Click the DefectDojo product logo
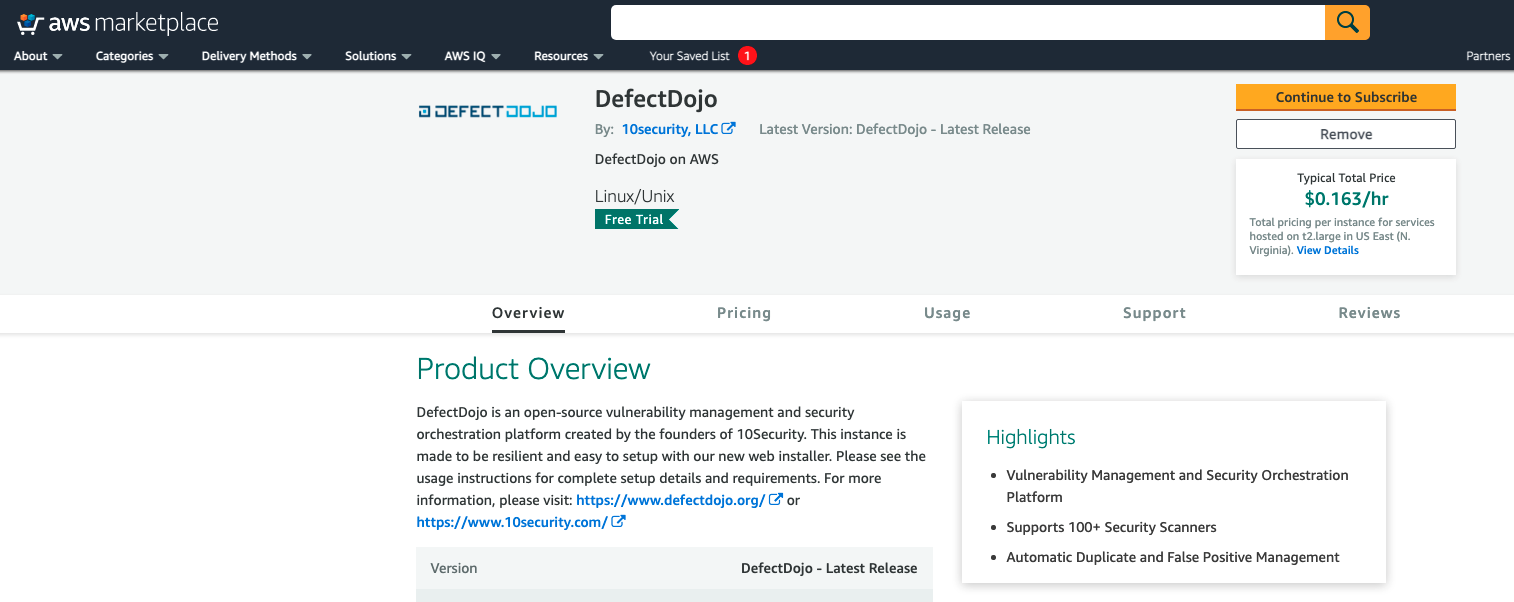The height and width of the screenshot is (602, 1514). (x=488, y=110)
